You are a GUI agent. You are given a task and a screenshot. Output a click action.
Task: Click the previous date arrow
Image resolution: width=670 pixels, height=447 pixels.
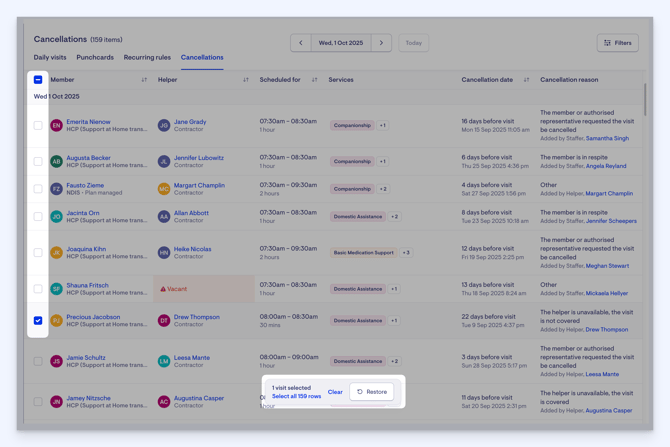(x=301, y=43)
